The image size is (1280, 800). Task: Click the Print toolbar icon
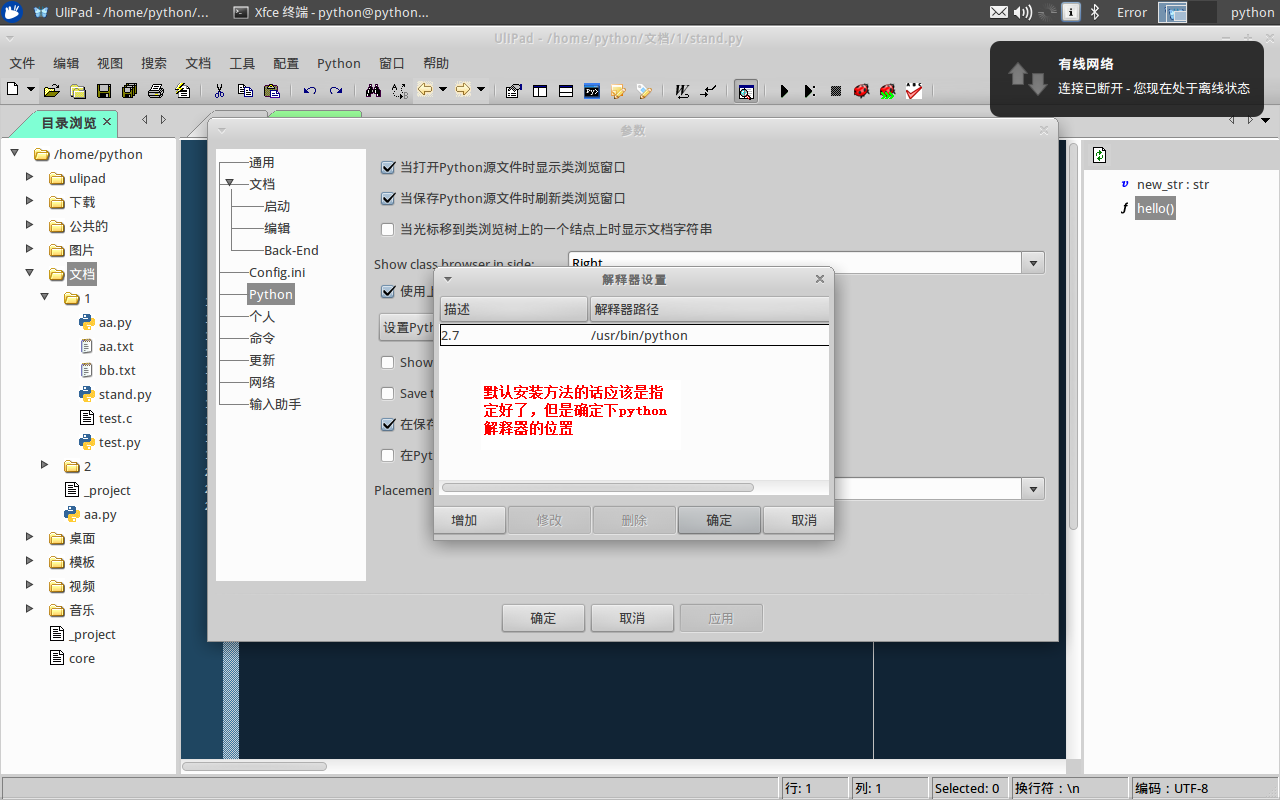[x=156, y=91]
